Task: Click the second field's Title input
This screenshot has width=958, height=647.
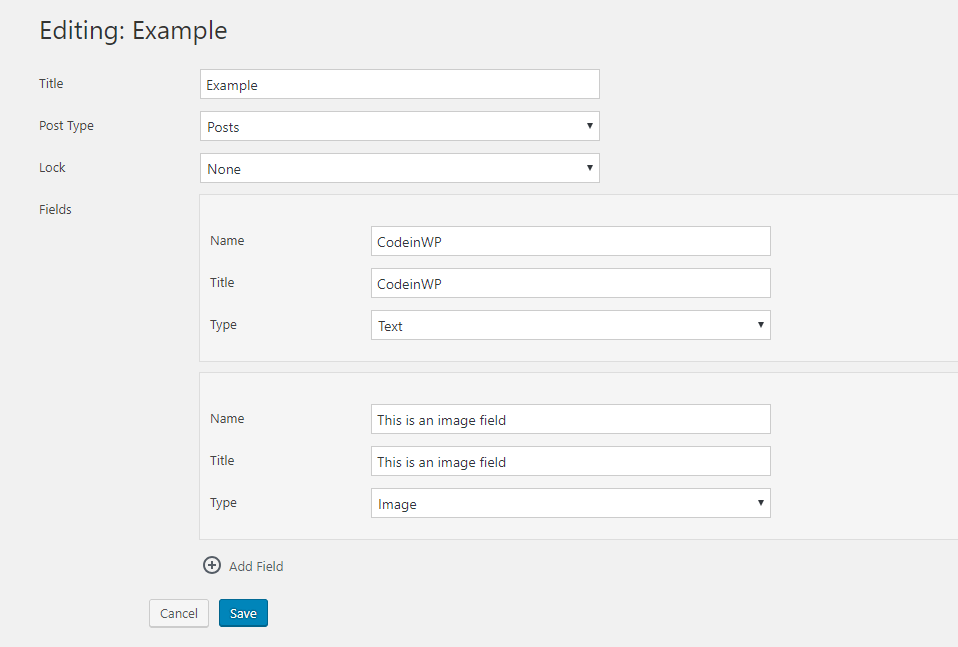Action: (x=571, y=461)
